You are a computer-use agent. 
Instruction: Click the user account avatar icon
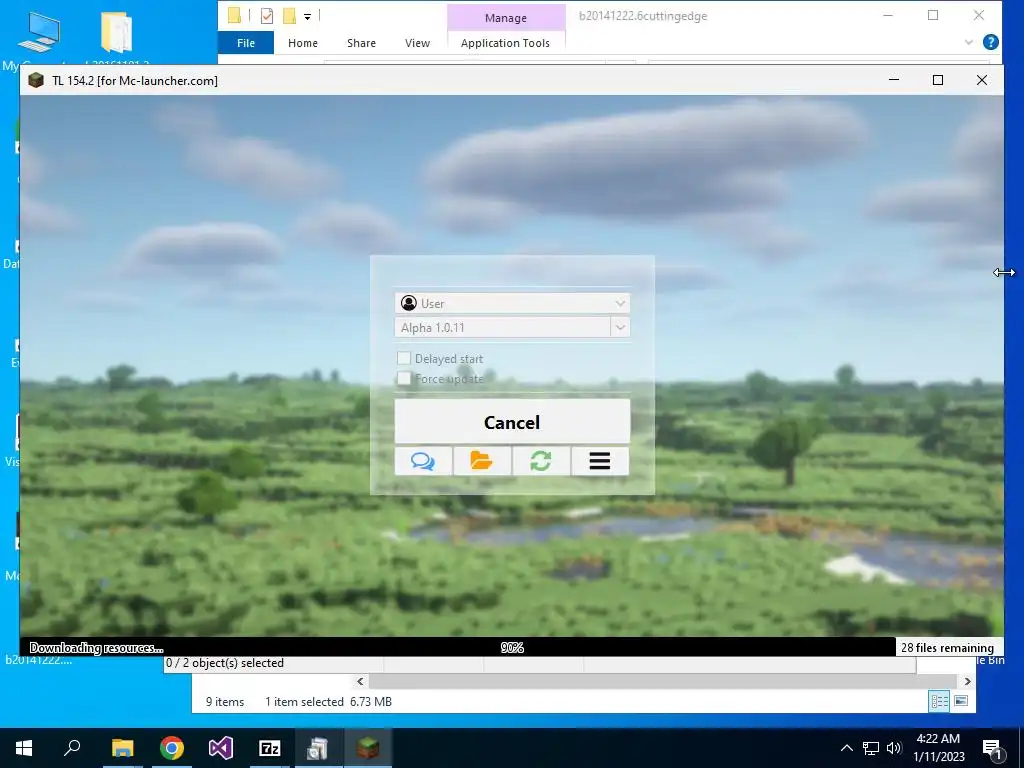pyautogui.click(x=409, y=303)
